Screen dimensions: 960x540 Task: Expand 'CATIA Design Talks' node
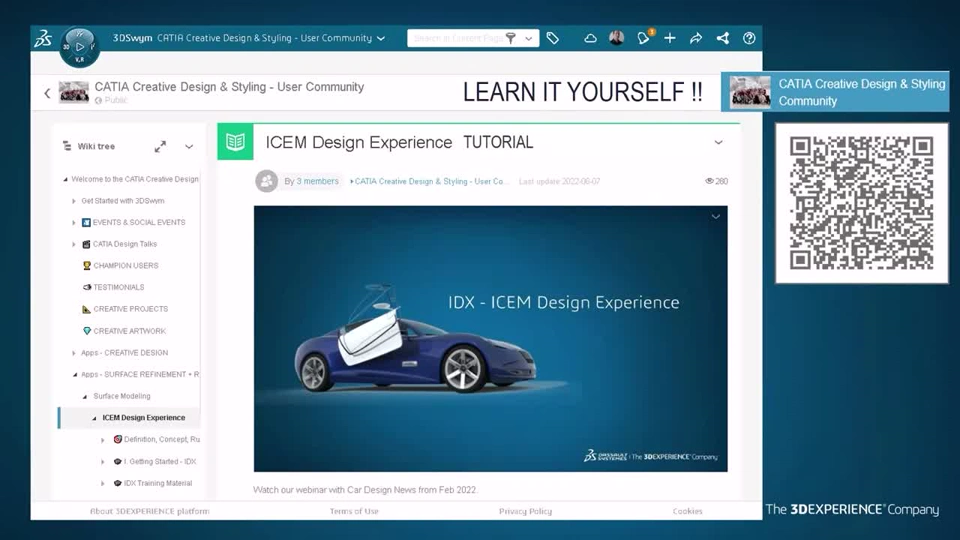(74, 244)
